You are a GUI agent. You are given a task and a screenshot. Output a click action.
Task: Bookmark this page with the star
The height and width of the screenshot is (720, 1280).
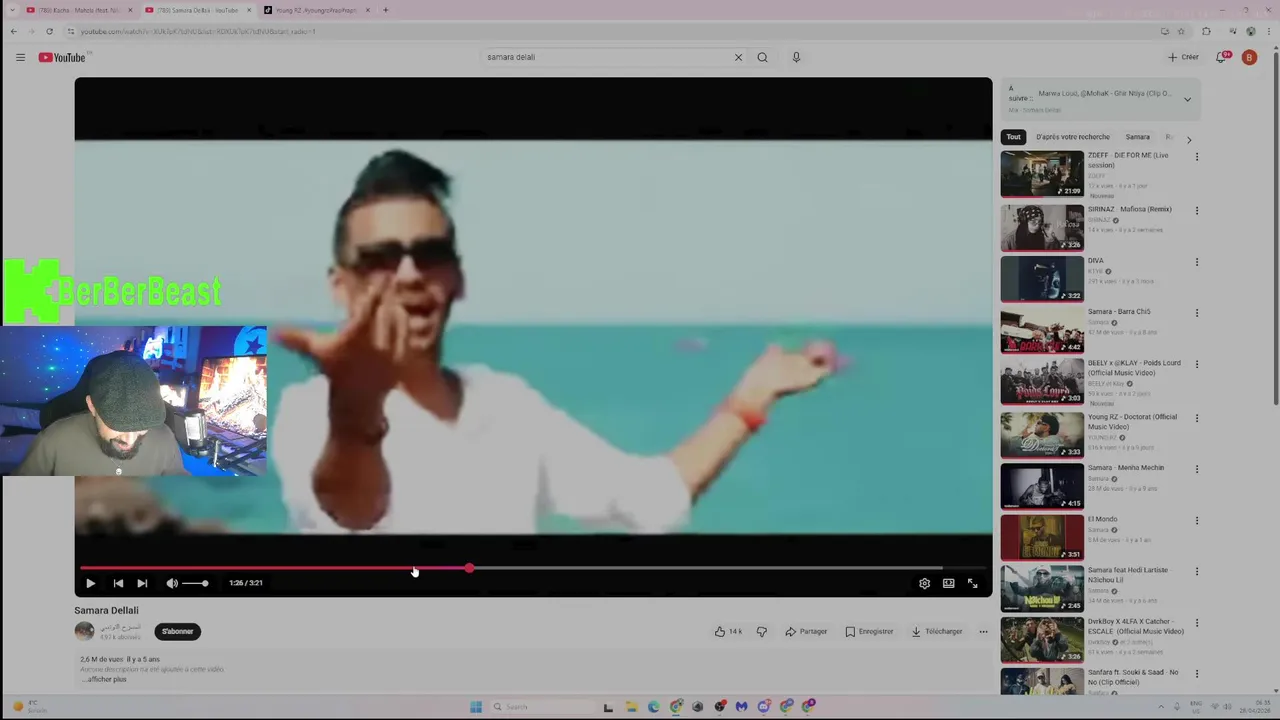(1181, 31)
